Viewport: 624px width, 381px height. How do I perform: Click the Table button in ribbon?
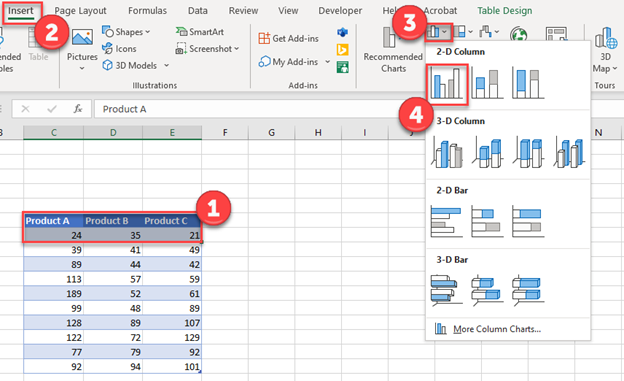(38, 45)
